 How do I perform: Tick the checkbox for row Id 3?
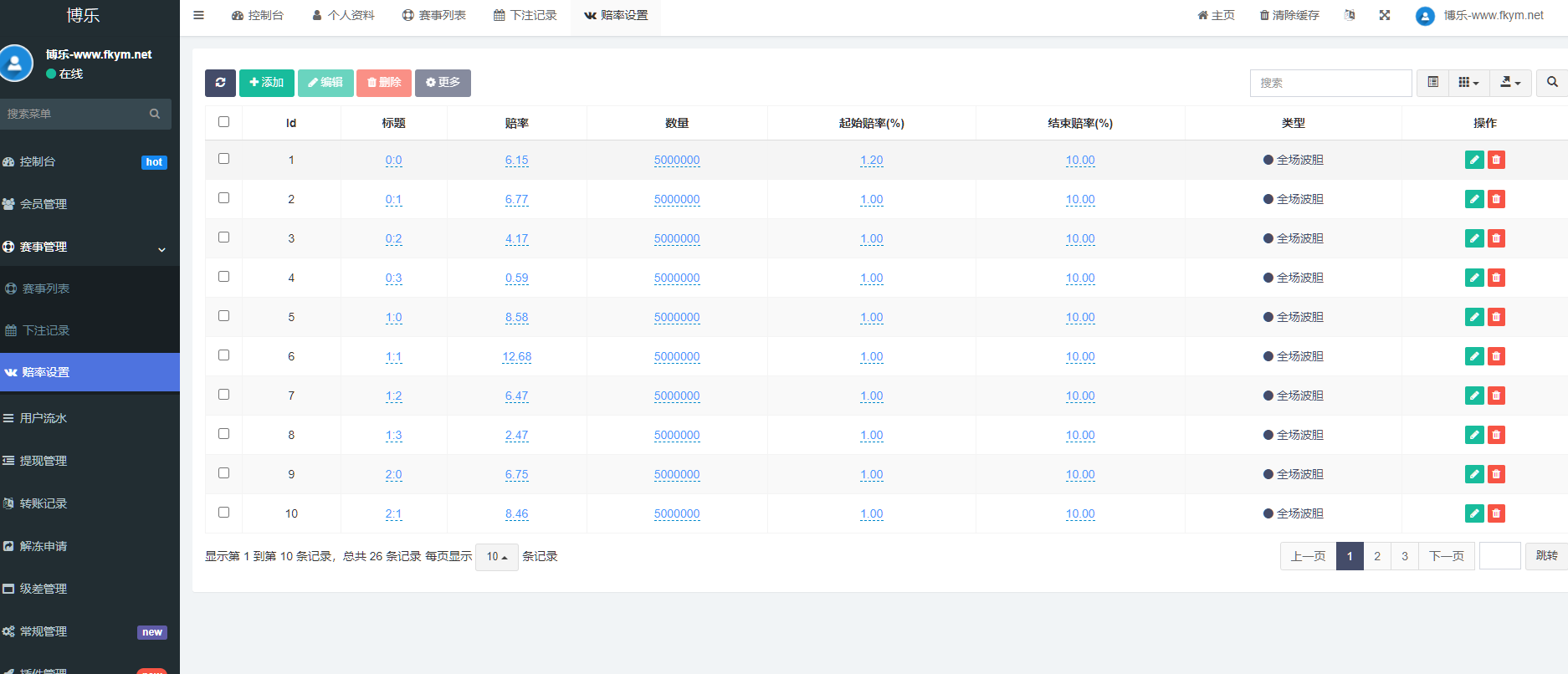coord(223,237)
